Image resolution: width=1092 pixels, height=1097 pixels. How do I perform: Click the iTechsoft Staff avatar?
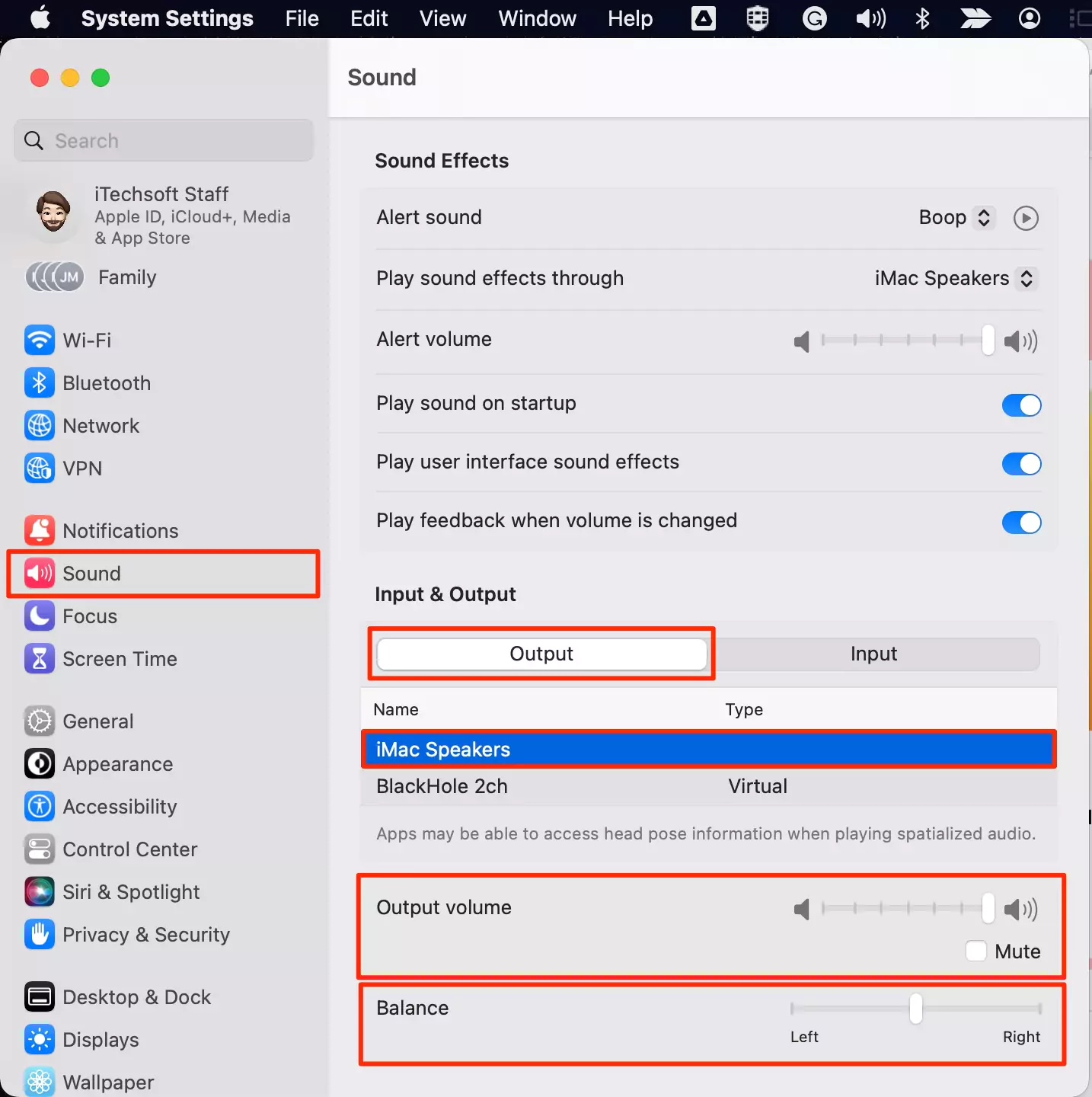point(53,212)
